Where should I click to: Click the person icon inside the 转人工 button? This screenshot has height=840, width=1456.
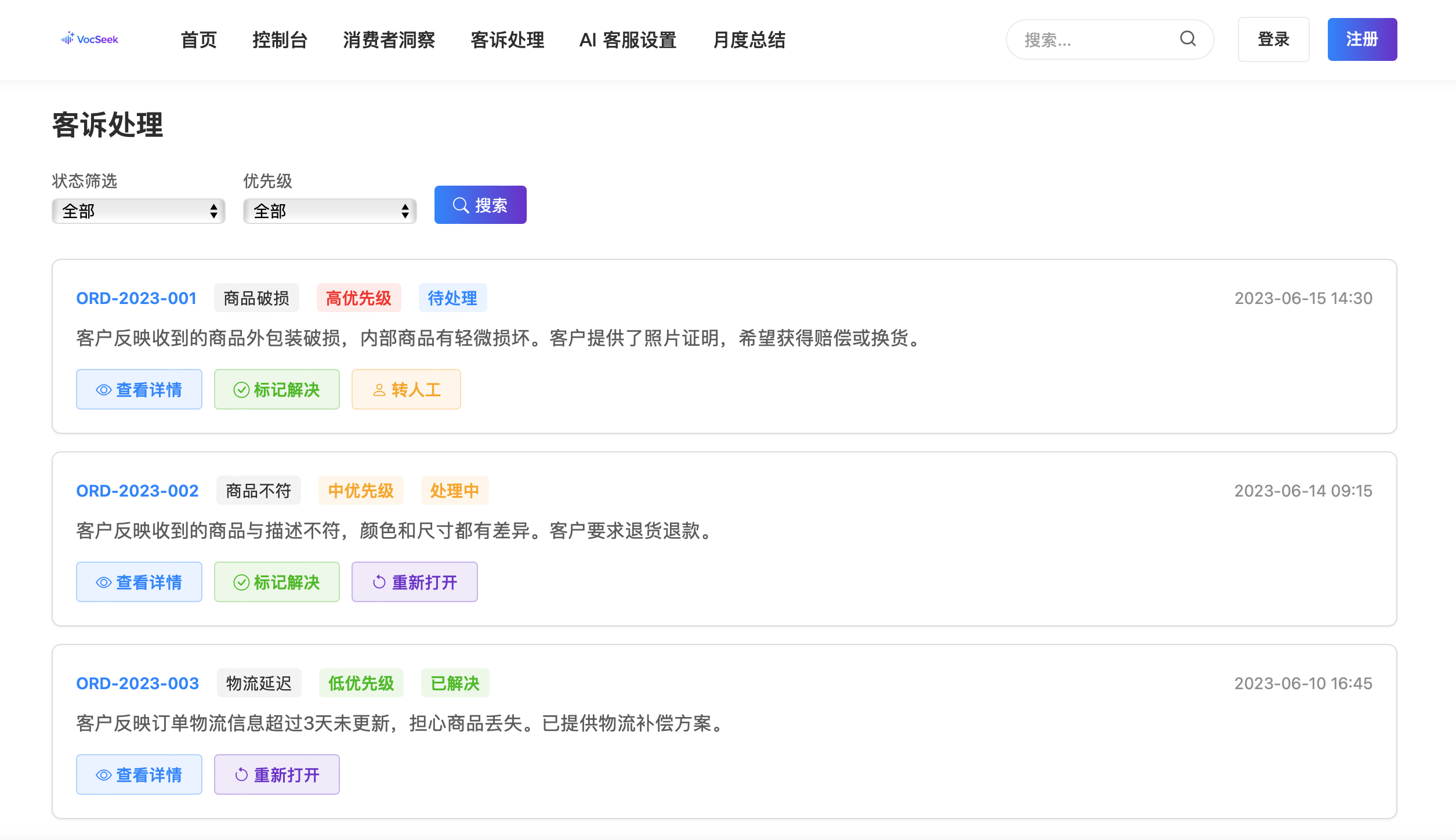[379, 390]
